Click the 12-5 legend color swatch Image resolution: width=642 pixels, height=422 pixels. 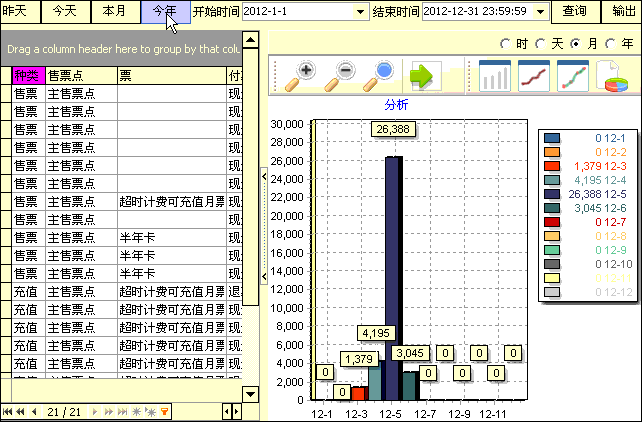552,194
